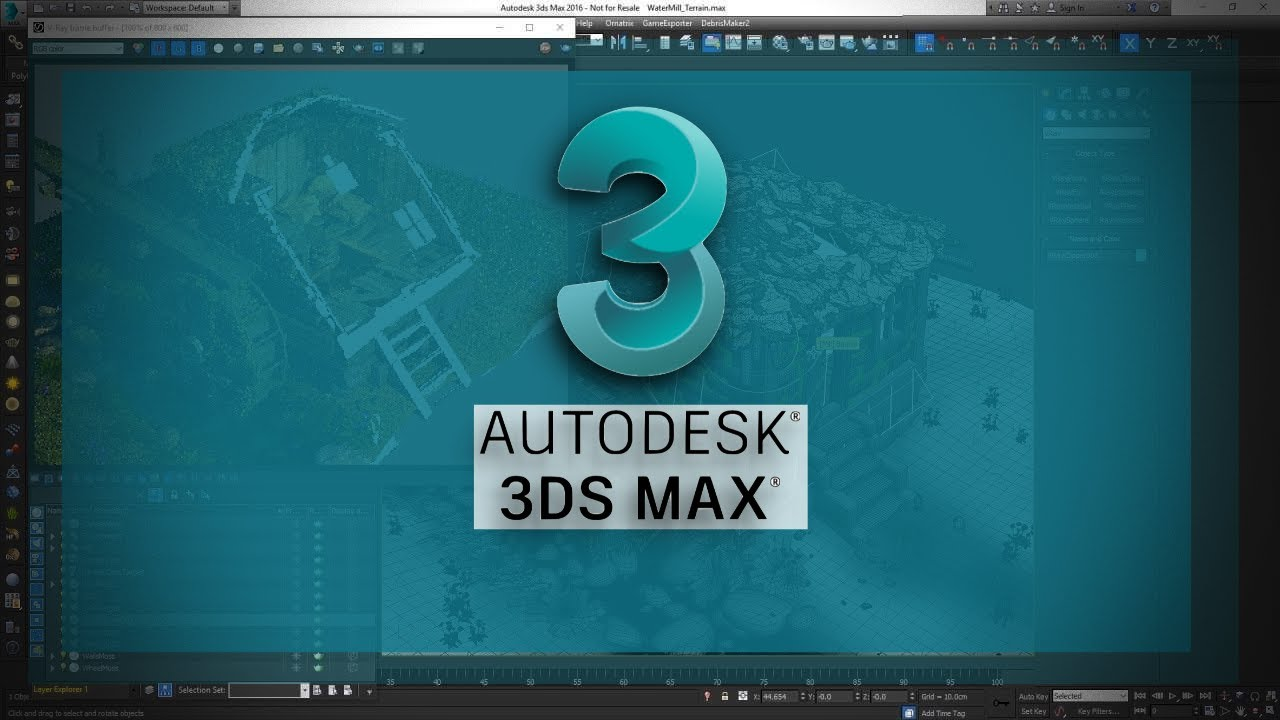Open the Selection Set combo box
Screen dimensions: 1280x720
pyautogui.click(x=265, y=689)
